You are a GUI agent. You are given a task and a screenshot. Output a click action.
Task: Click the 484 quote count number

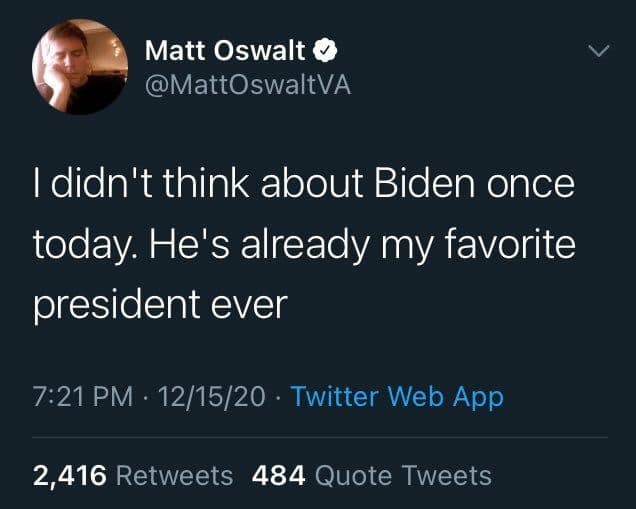[279, 475]
